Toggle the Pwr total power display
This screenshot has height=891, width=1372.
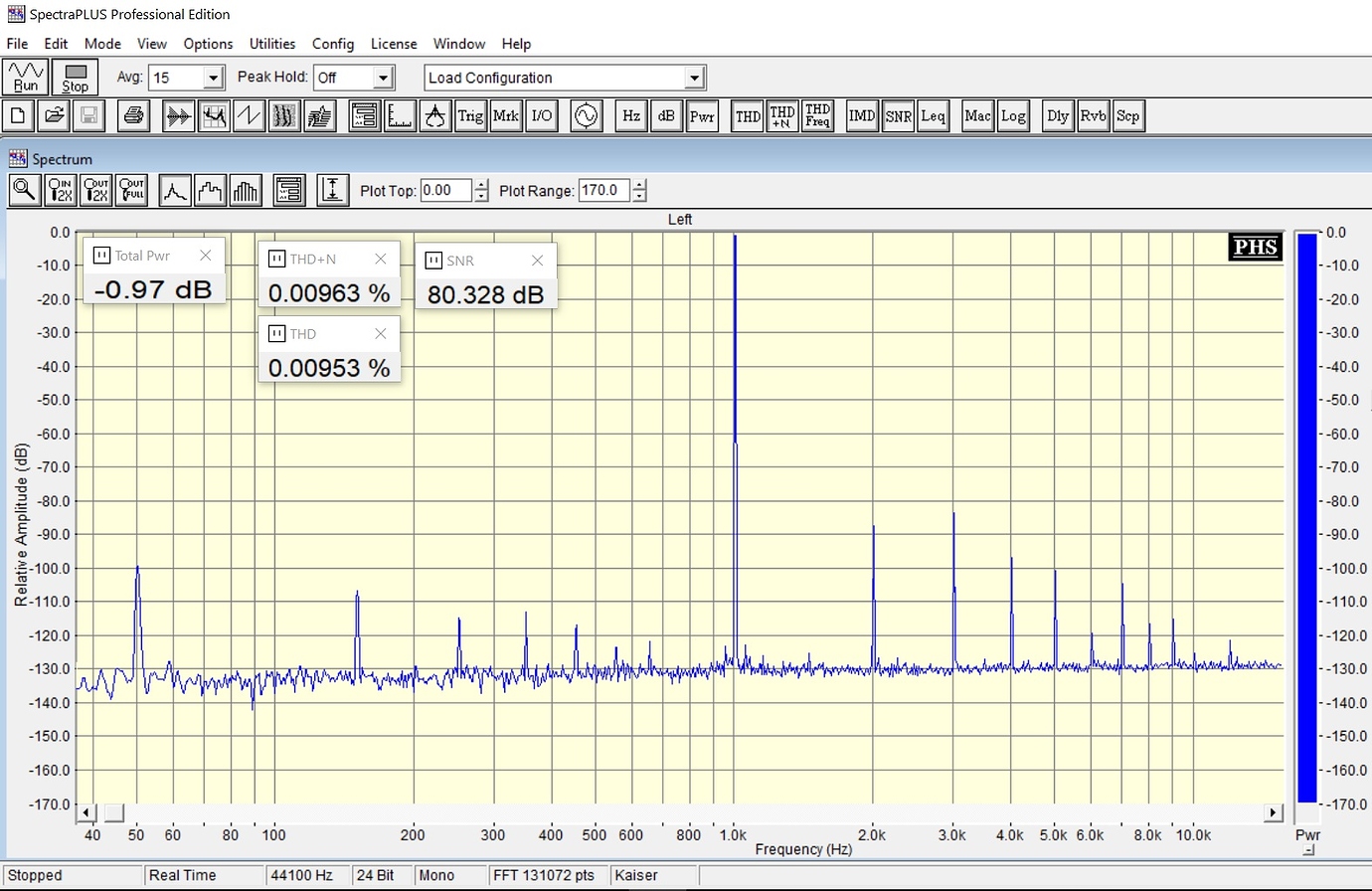point(702,116)
